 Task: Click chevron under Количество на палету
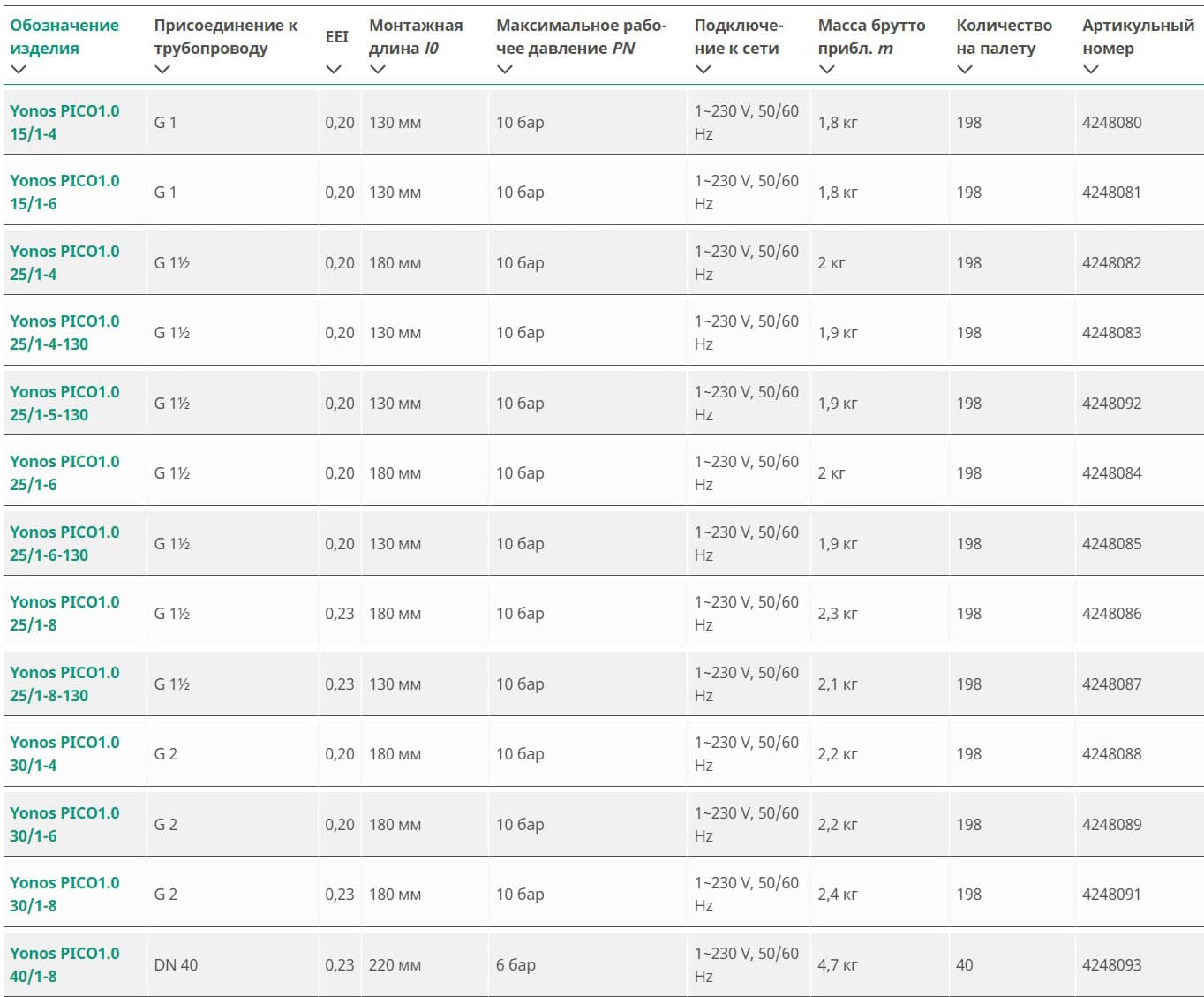tap(965, 69)
